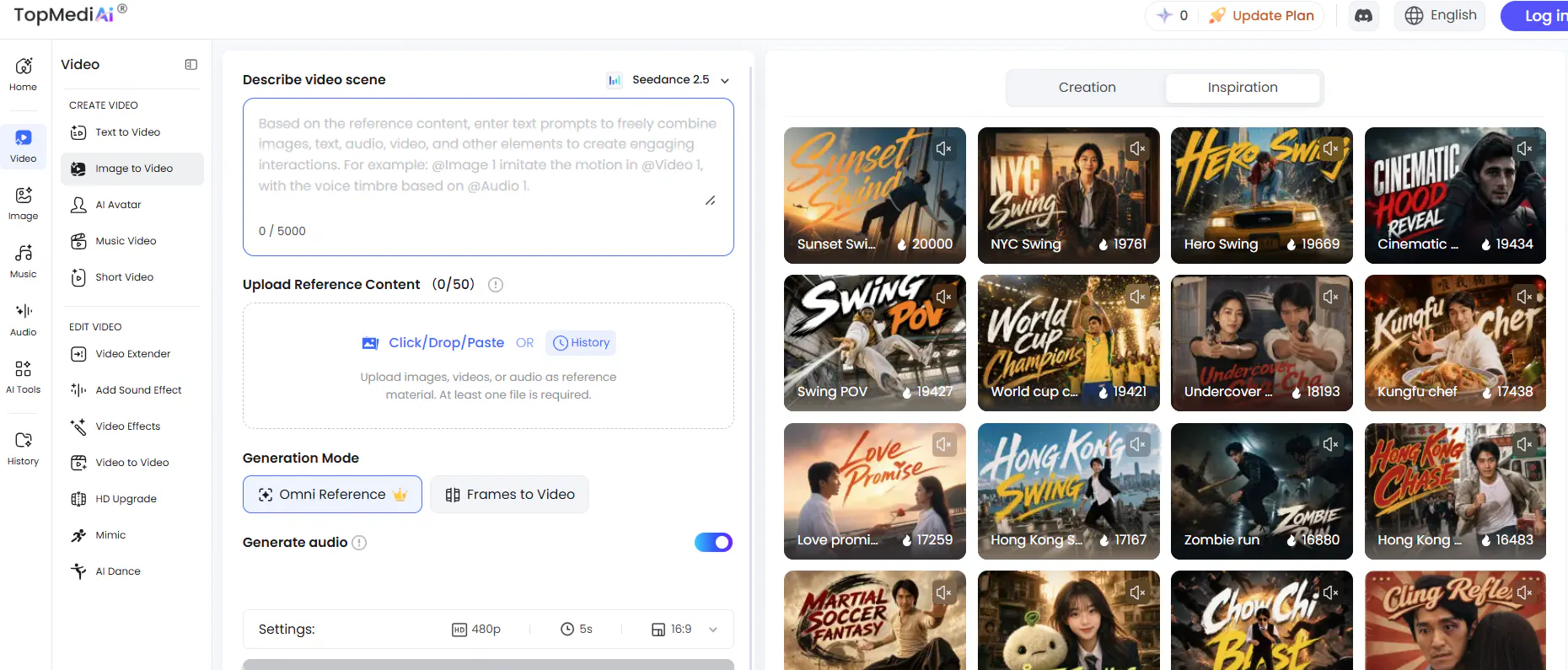Turn off the Generate audio switch
The height and width of the screenshot is (670, 1568).
coord(713,543)
